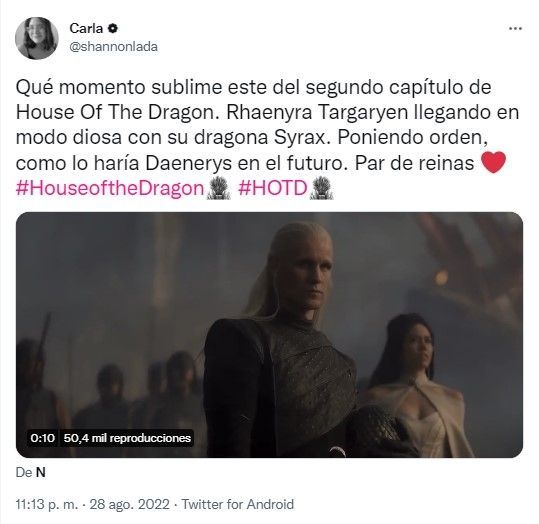Open the @shannonlada handle link
Screen dimensions: 539x524
(x=113, y=46)
